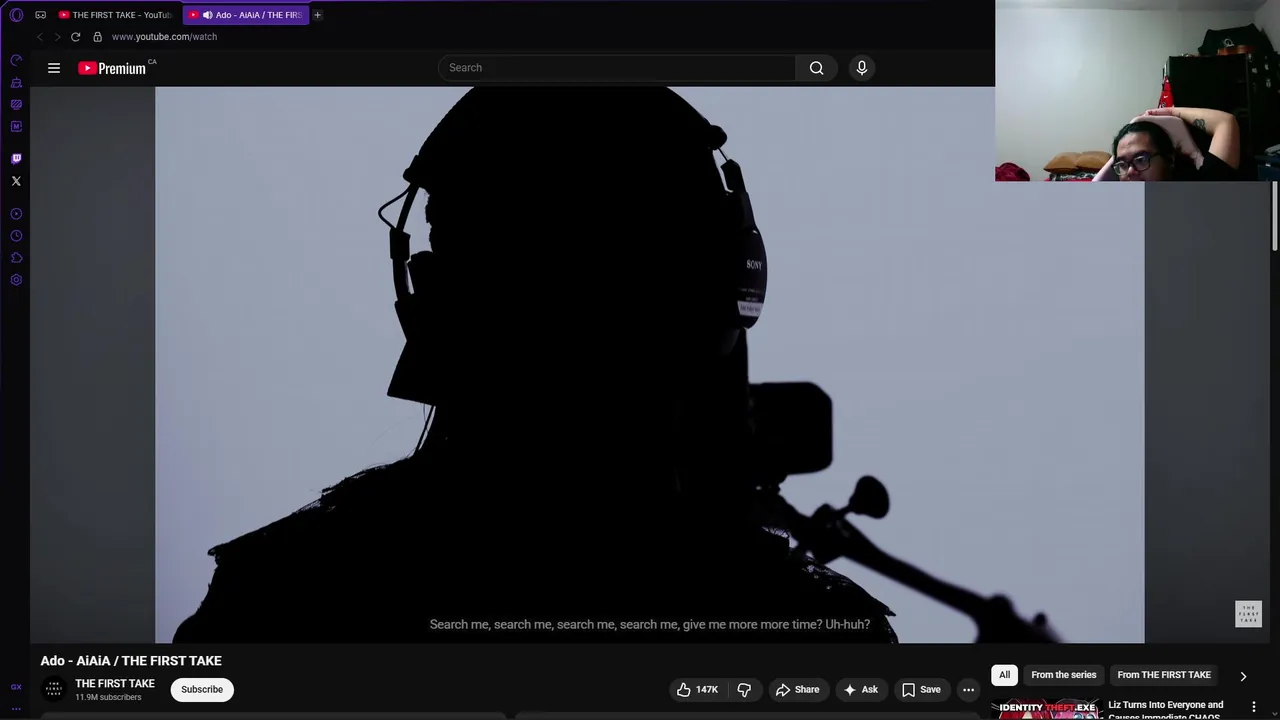Save video to playlist

(x=921, y=690)
